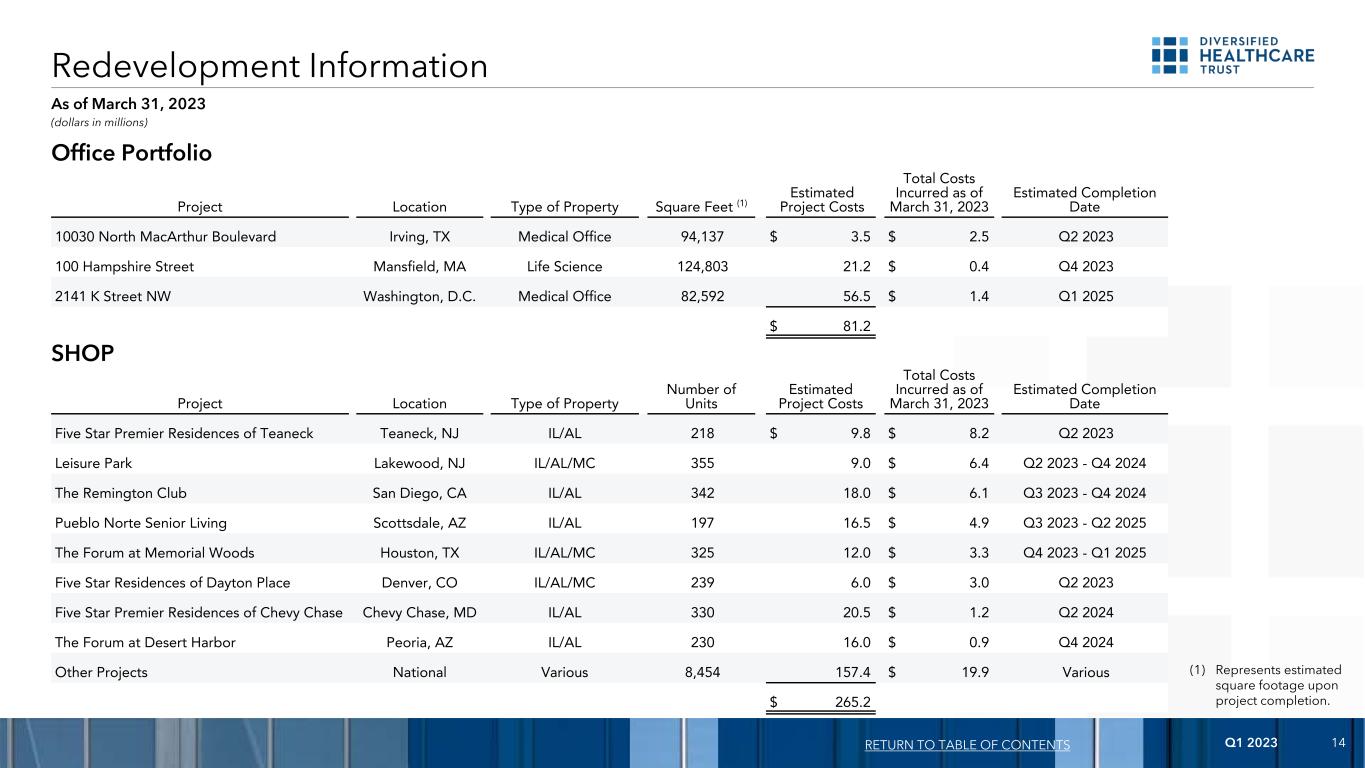The width and height of the screenshot is (1365, 768).
Task: Click the SHOP section heading
Action: [x=82, y=355]
